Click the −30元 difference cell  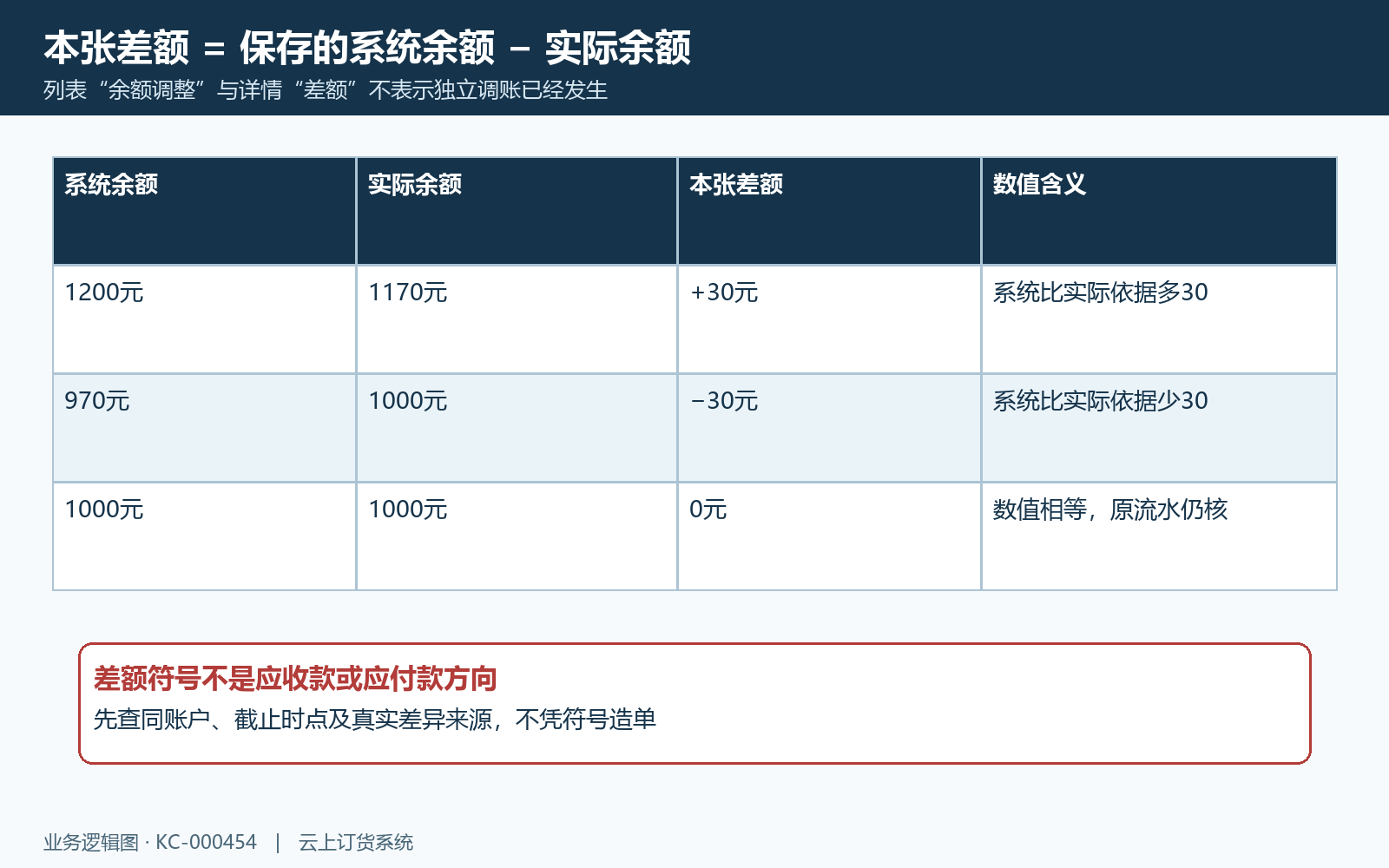[829, 428]
